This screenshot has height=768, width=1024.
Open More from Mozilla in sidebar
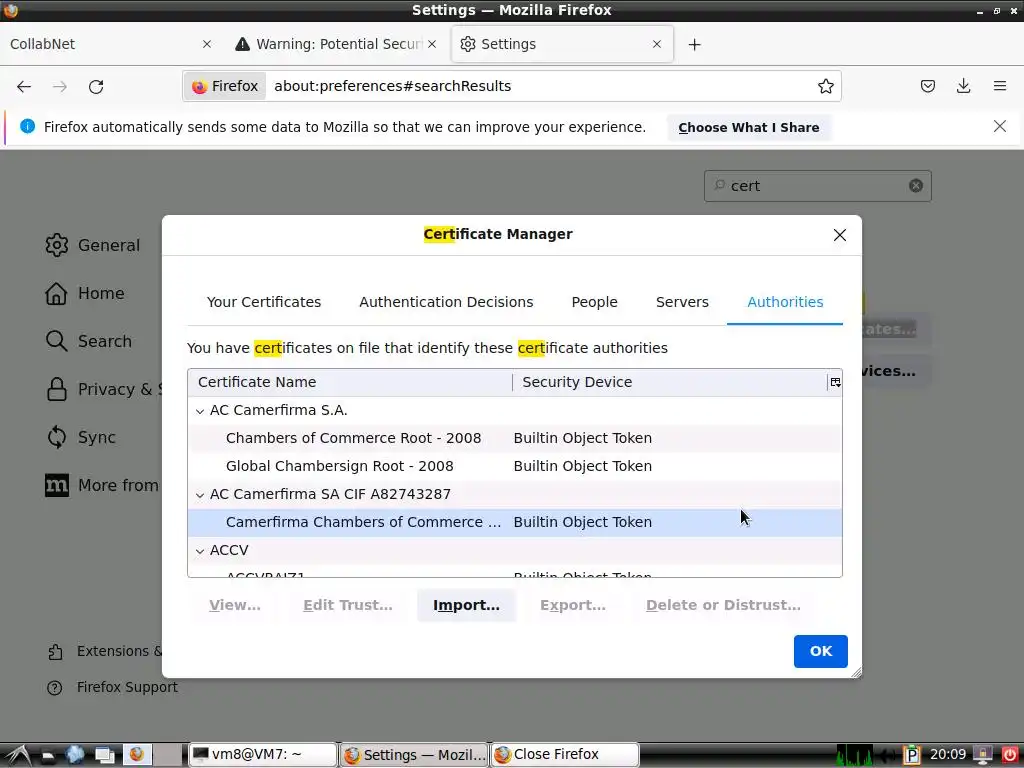(x=102, y=485)
